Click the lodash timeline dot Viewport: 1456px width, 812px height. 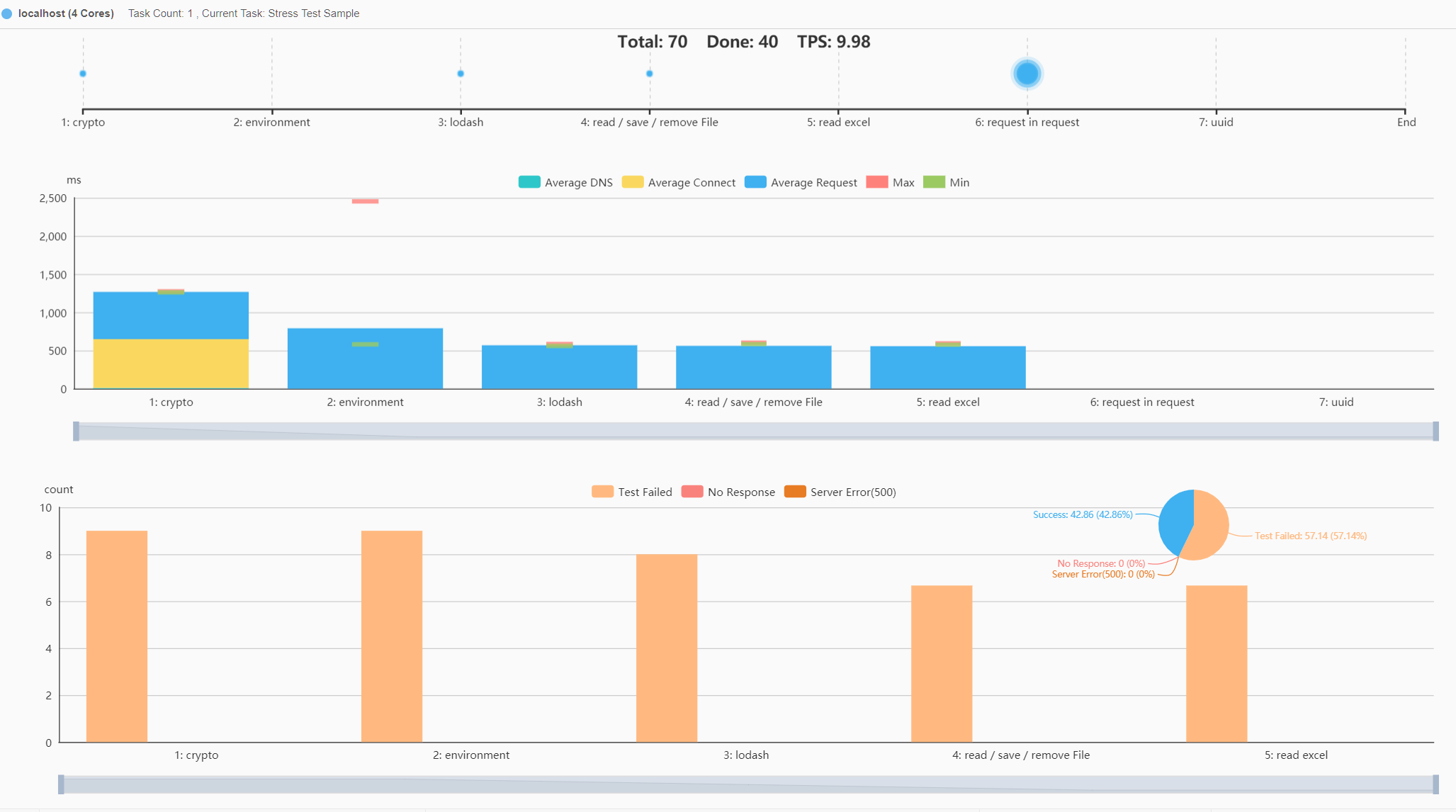pos(461,74)
